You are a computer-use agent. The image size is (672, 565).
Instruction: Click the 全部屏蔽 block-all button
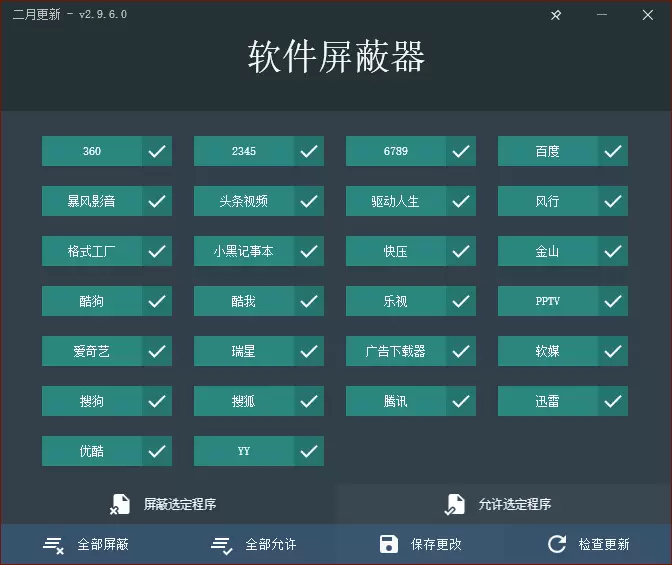[x=85, y=544]
